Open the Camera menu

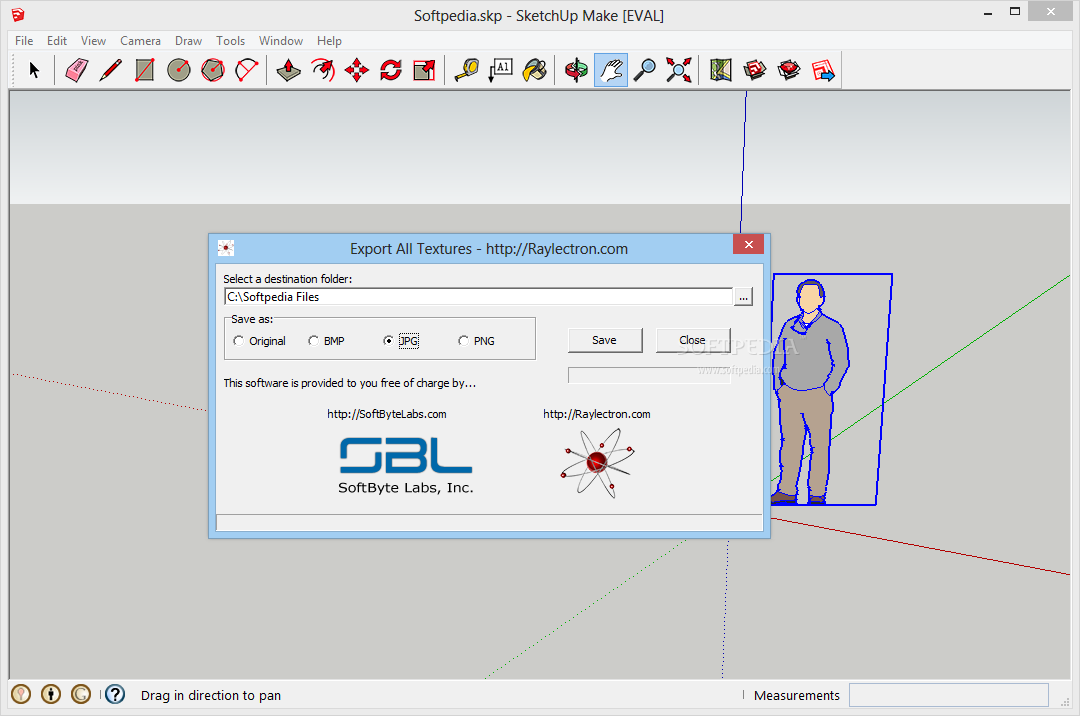[x=141, y=41]
